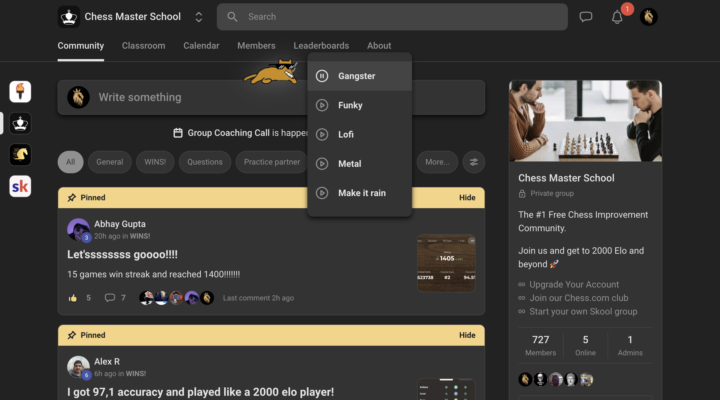Click the Chess Master School logo icon
This screenshot has width=720, height=400.
click(x=69, y=17)
